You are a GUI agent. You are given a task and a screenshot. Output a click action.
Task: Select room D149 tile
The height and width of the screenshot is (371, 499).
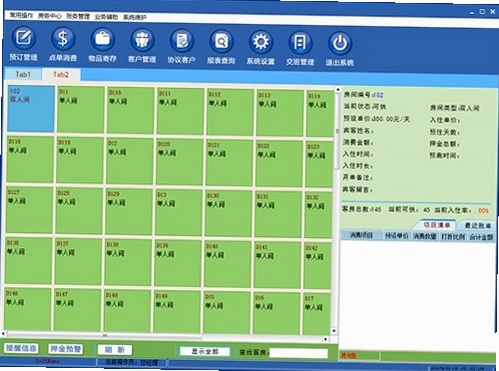click(177, 312)
